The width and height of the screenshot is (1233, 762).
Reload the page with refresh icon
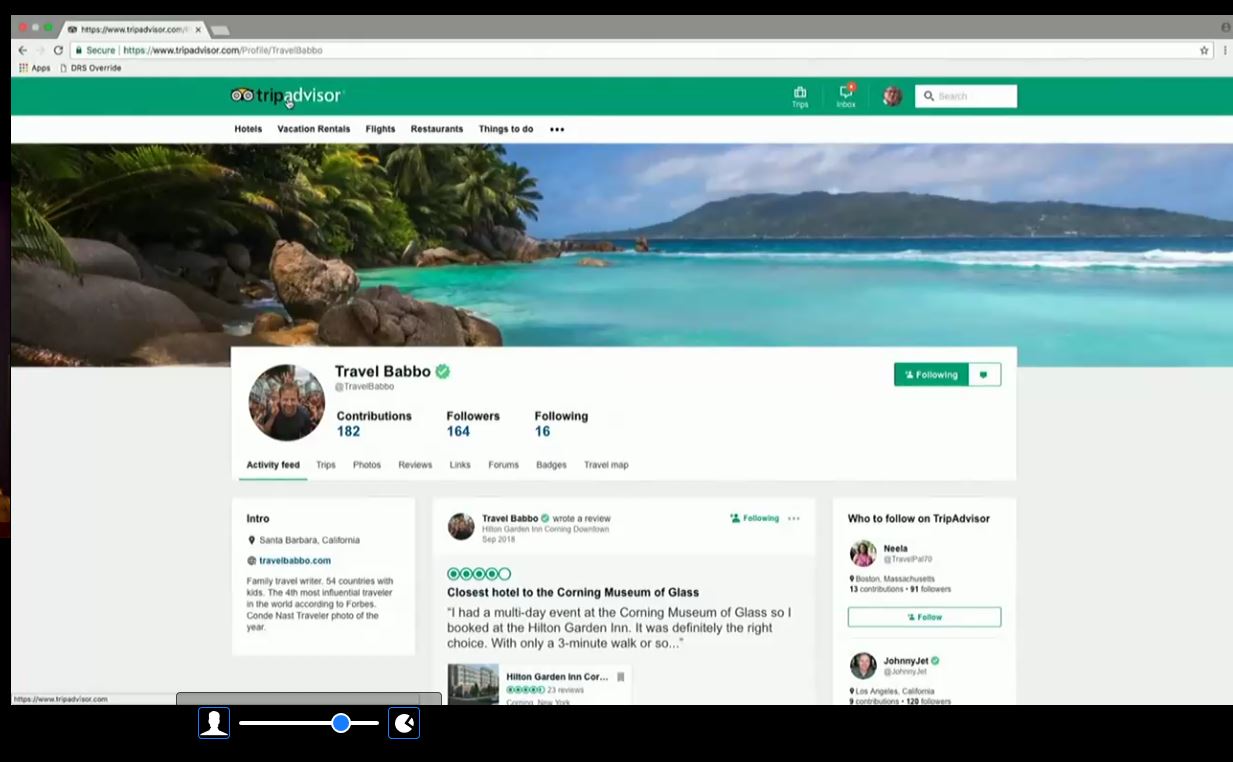point(58,50)
